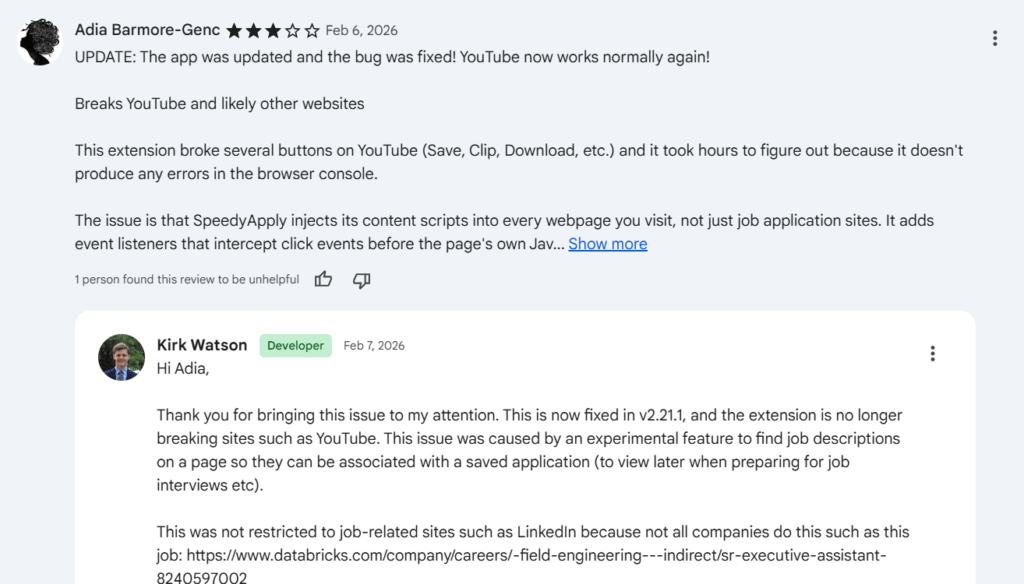The width and height of the screenshot is (1024, 584).
Task: Click the thumbs up icon on Adia's review
Action: point(323,280)
